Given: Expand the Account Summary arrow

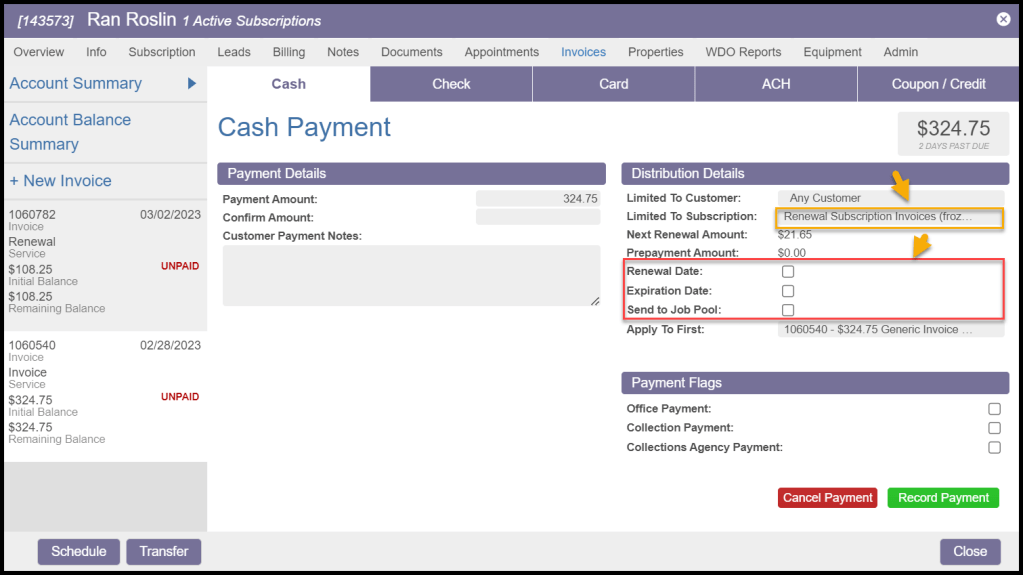Looking at the screenshot, I should (x=192, y=83).
